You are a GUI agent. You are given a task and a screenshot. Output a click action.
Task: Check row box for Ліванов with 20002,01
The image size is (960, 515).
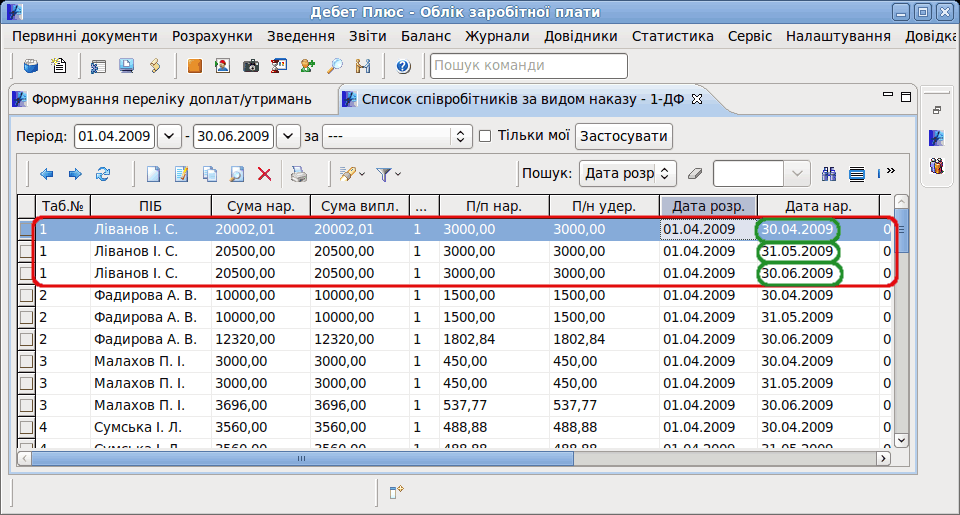tap(26, 230)
